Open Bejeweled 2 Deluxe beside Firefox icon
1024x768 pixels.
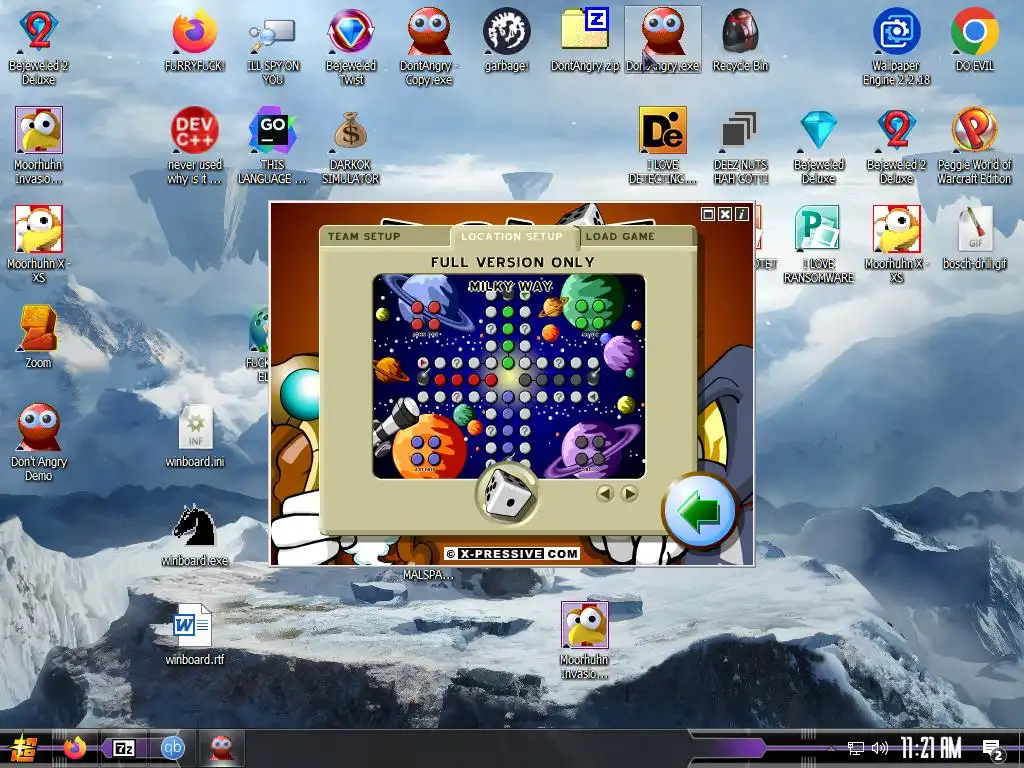pyautogui.click(x=39, y=48)
